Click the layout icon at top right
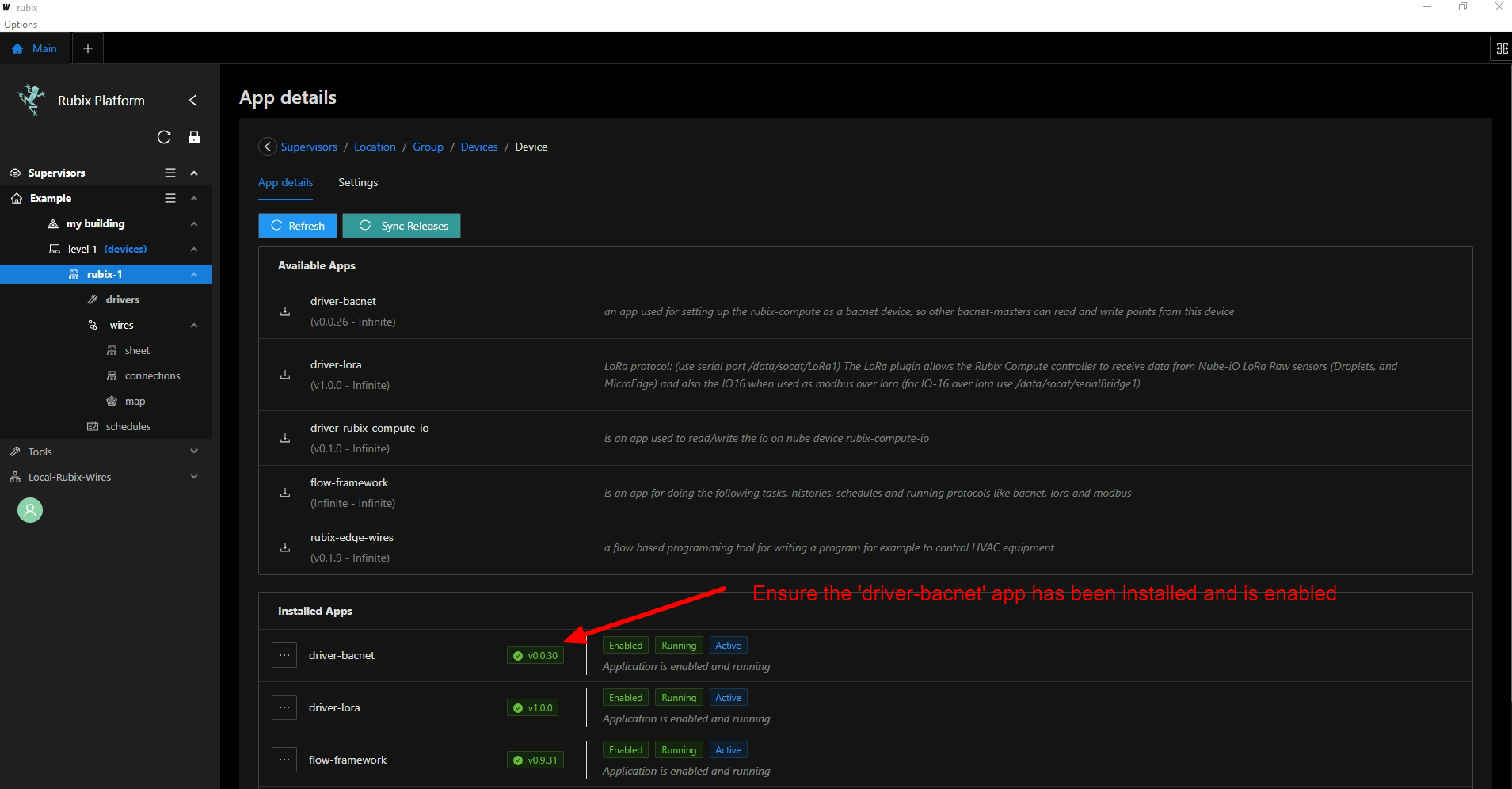 click(1501, 48)
